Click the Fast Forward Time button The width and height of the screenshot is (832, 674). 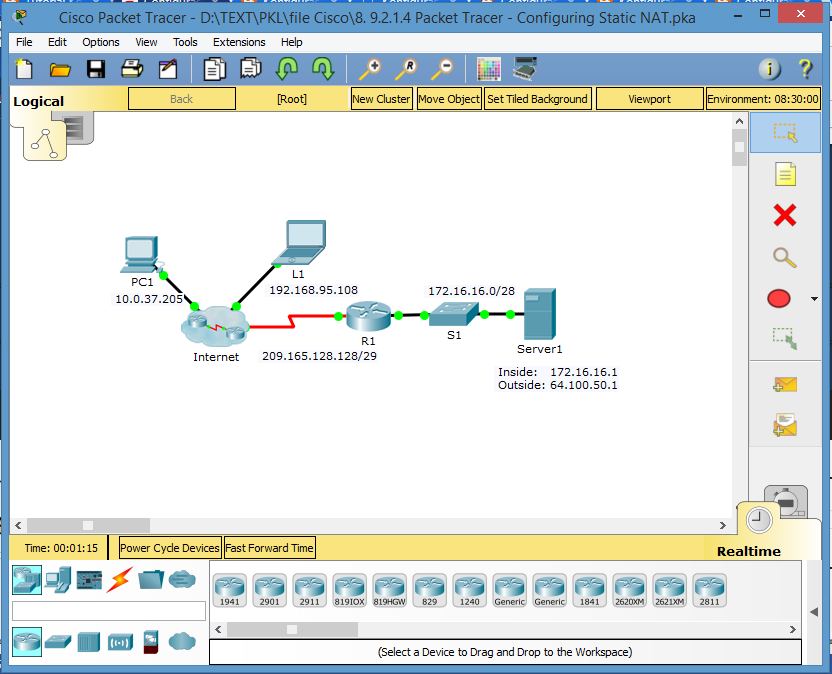point(269,548)
